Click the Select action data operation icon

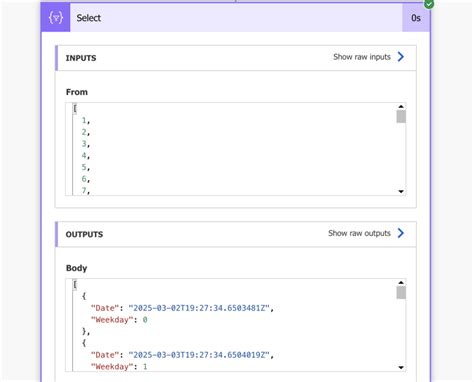coord(56,18)
